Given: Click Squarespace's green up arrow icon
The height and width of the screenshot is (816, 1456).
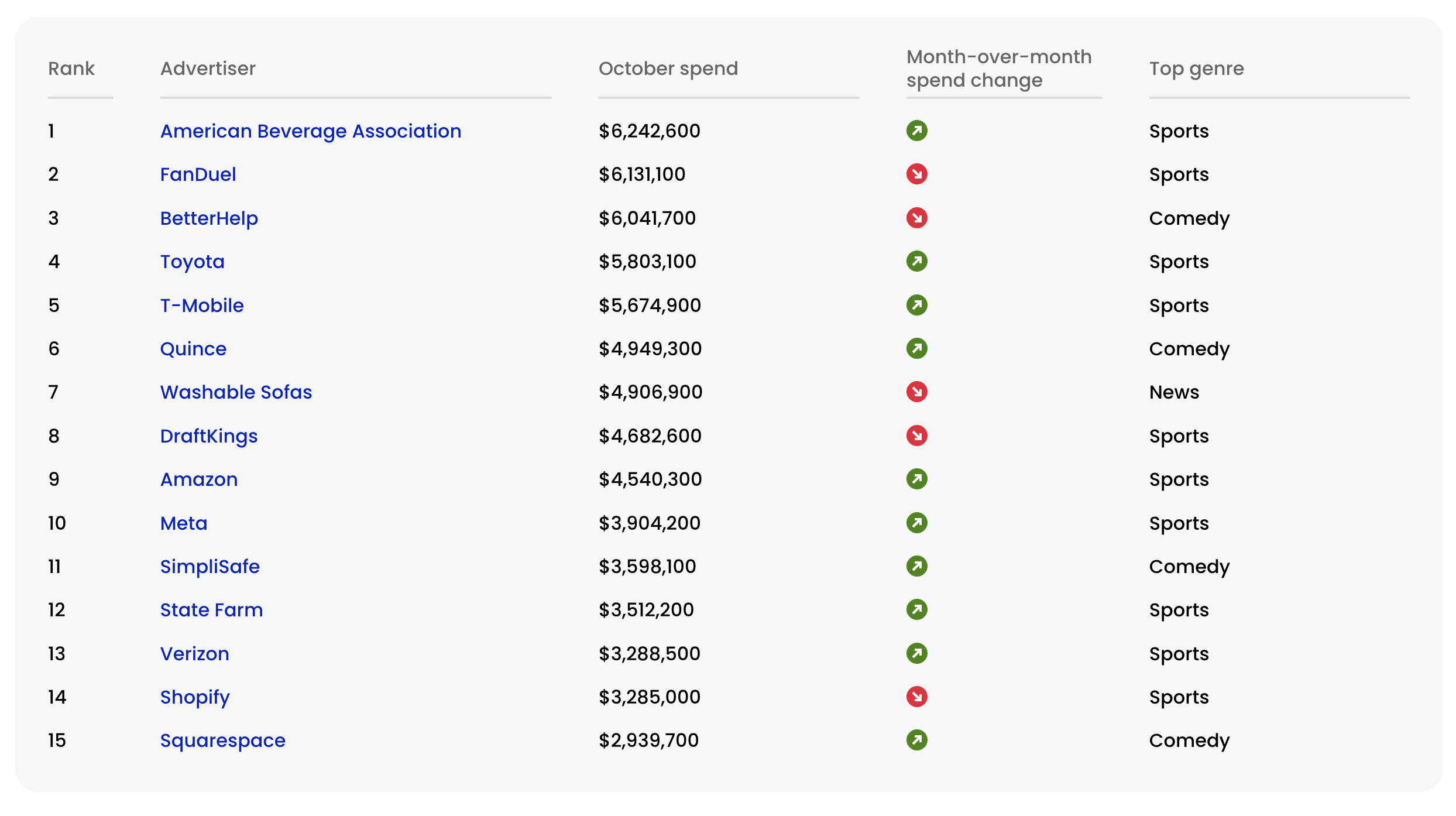Looking at the screenshot, I should tap(916, 740).
